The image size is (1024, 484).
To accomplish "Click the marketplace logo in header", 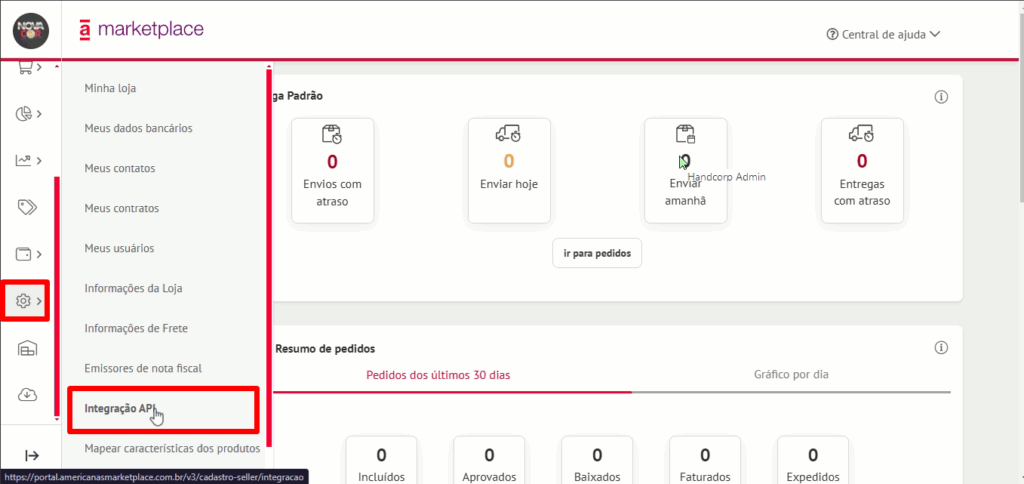I will pyautogui.click(x=140, y=30).
